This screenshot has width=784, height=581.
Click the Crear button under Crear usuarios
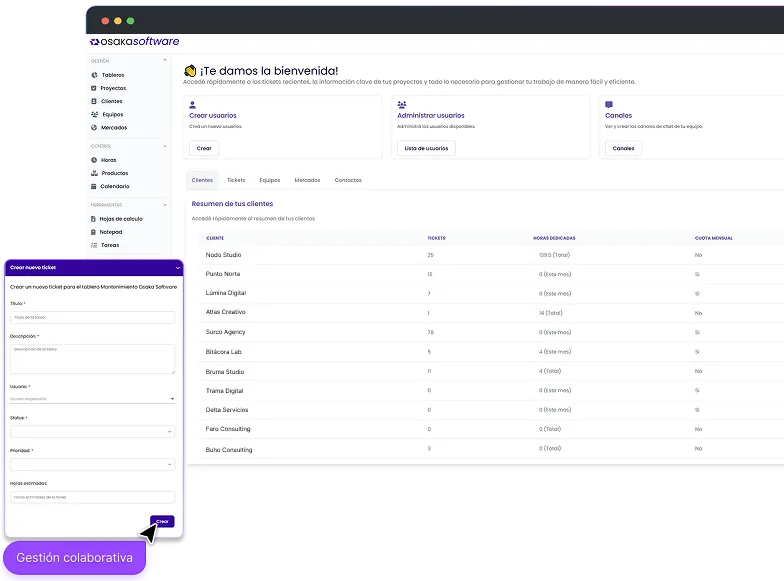click(204, 148)
